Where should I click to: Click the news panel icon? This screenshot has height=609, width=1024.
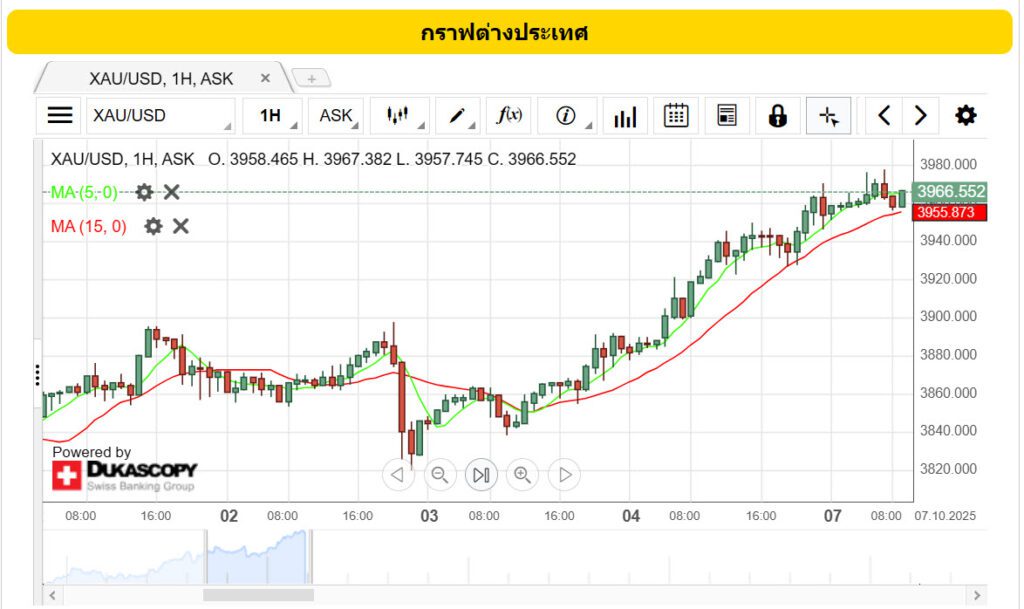[x=727, y=116]
